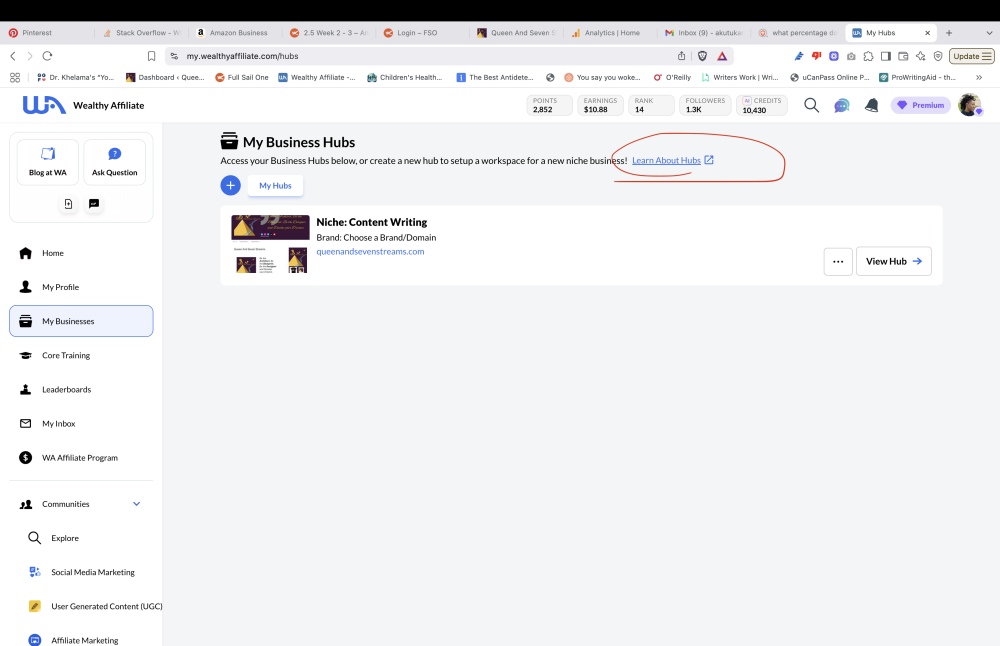1000x646 pixels.
Task: Reload the page with refresh icon
Action: coord(47,56)
